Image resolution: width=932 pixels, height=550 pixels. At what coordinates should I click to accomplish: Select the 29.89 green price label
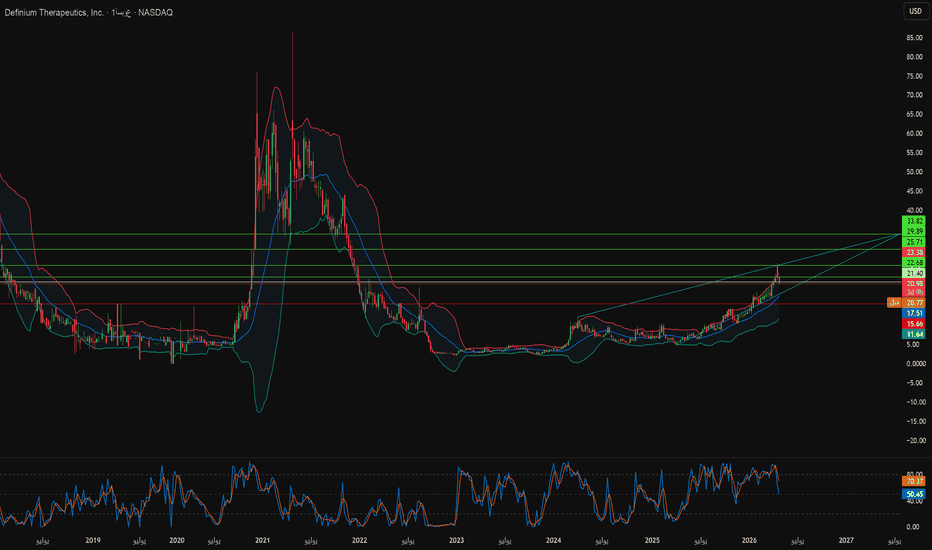914,231
